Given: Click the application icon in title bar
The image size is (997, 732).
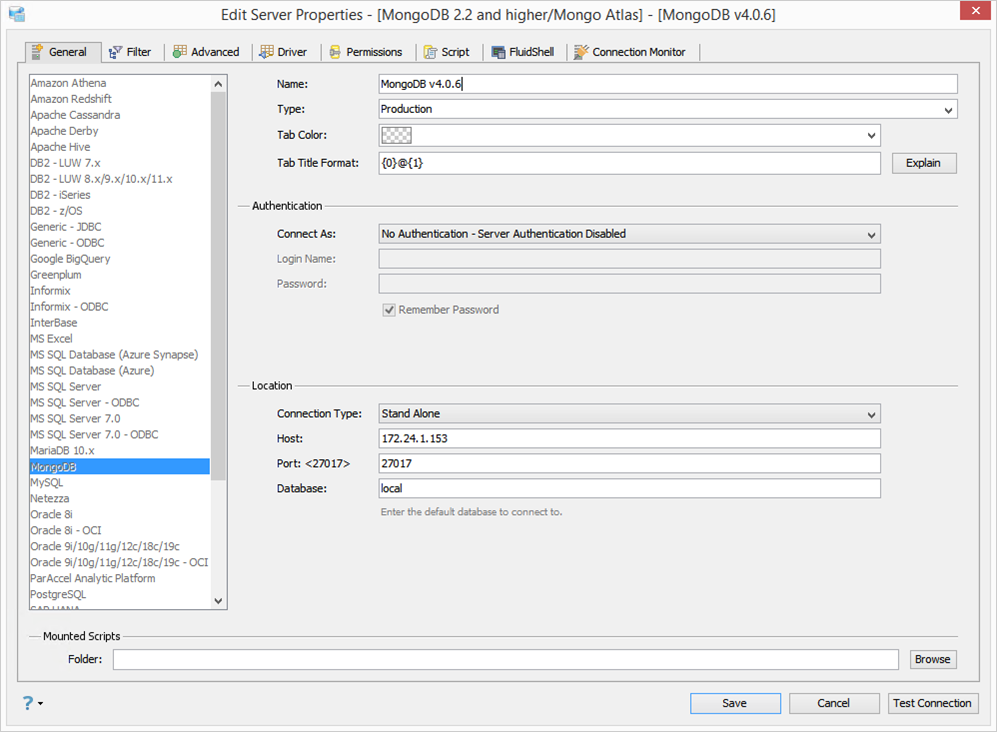Looking at the screenshot, I should [x=17, y=13].
